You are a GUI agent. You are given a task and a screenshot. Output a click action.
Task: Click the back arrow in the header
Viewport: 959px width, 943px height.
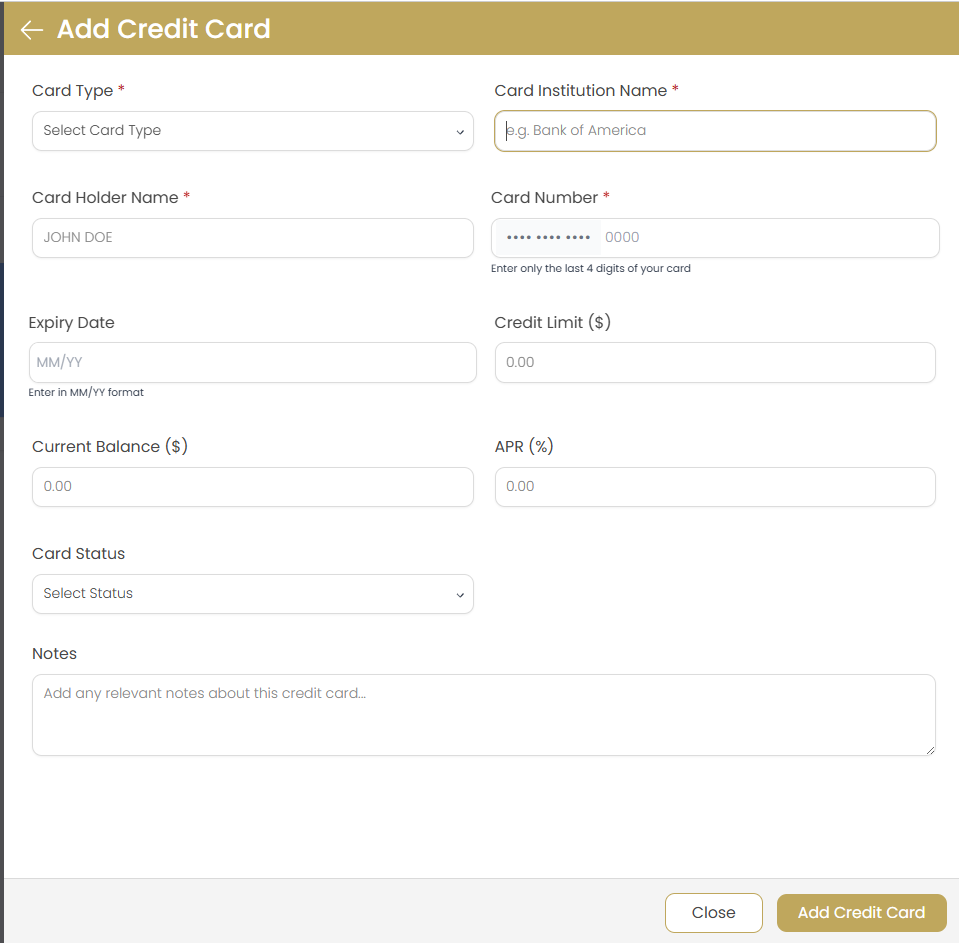[31, 29]
